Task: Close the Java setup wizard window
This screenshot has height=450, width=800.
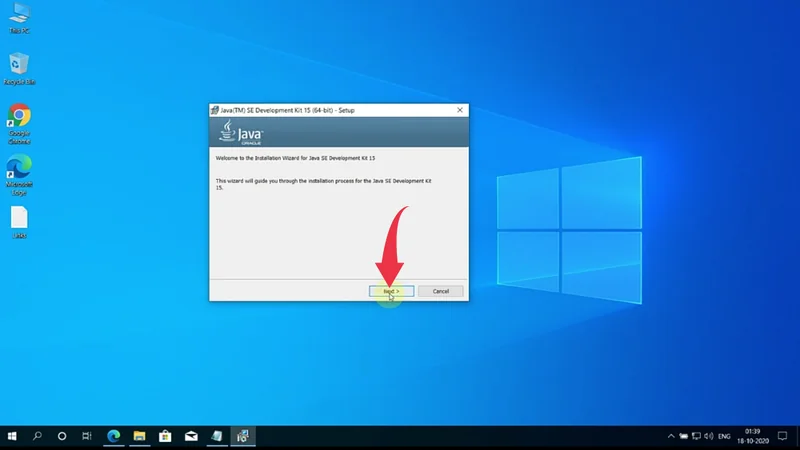Action: coord(460,109)
